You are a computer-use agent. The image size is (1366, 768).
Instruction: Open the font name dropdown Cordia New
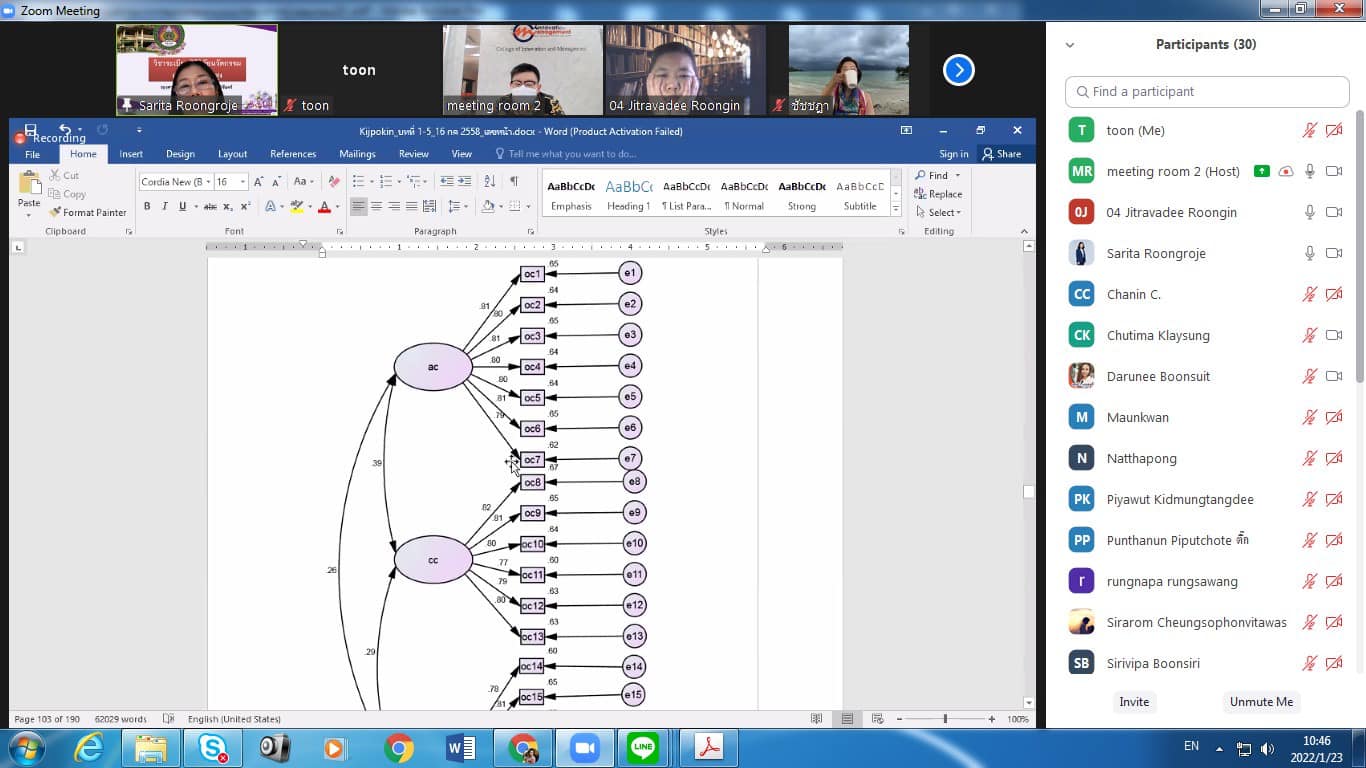coord(176,182)
